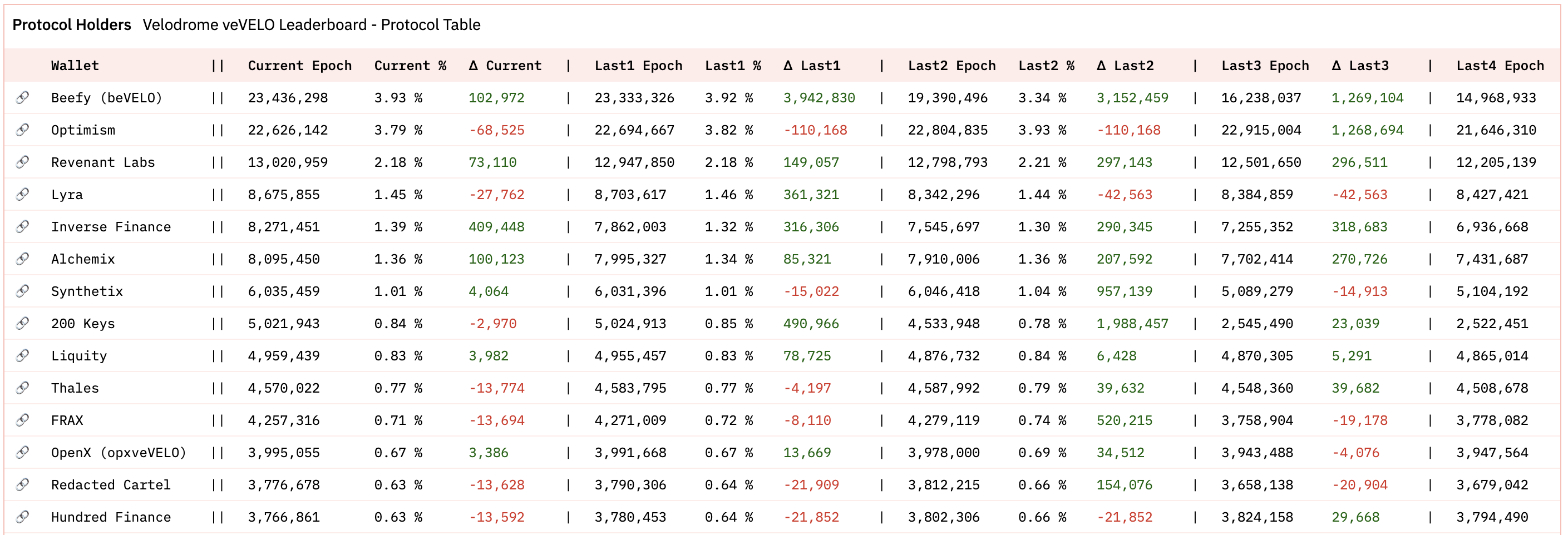Click the link icon next to Thales
This screenshot has height=535, width=1568.
coord(22,388)
